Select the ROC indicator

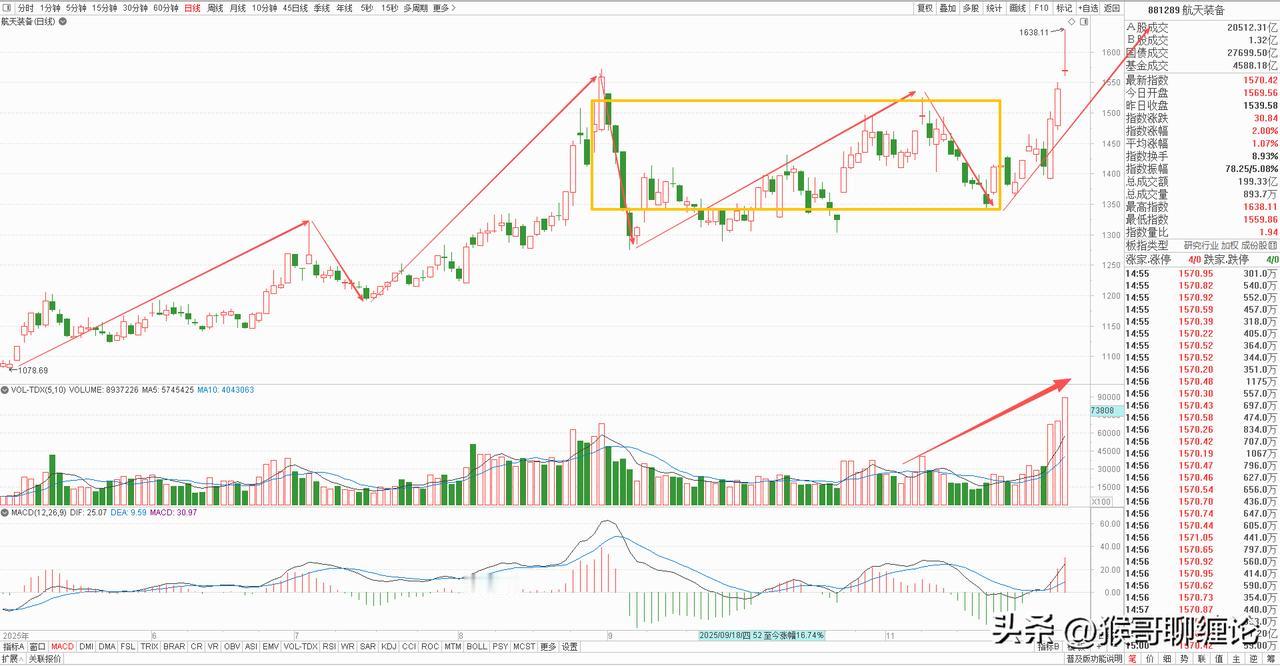[430, 647]
